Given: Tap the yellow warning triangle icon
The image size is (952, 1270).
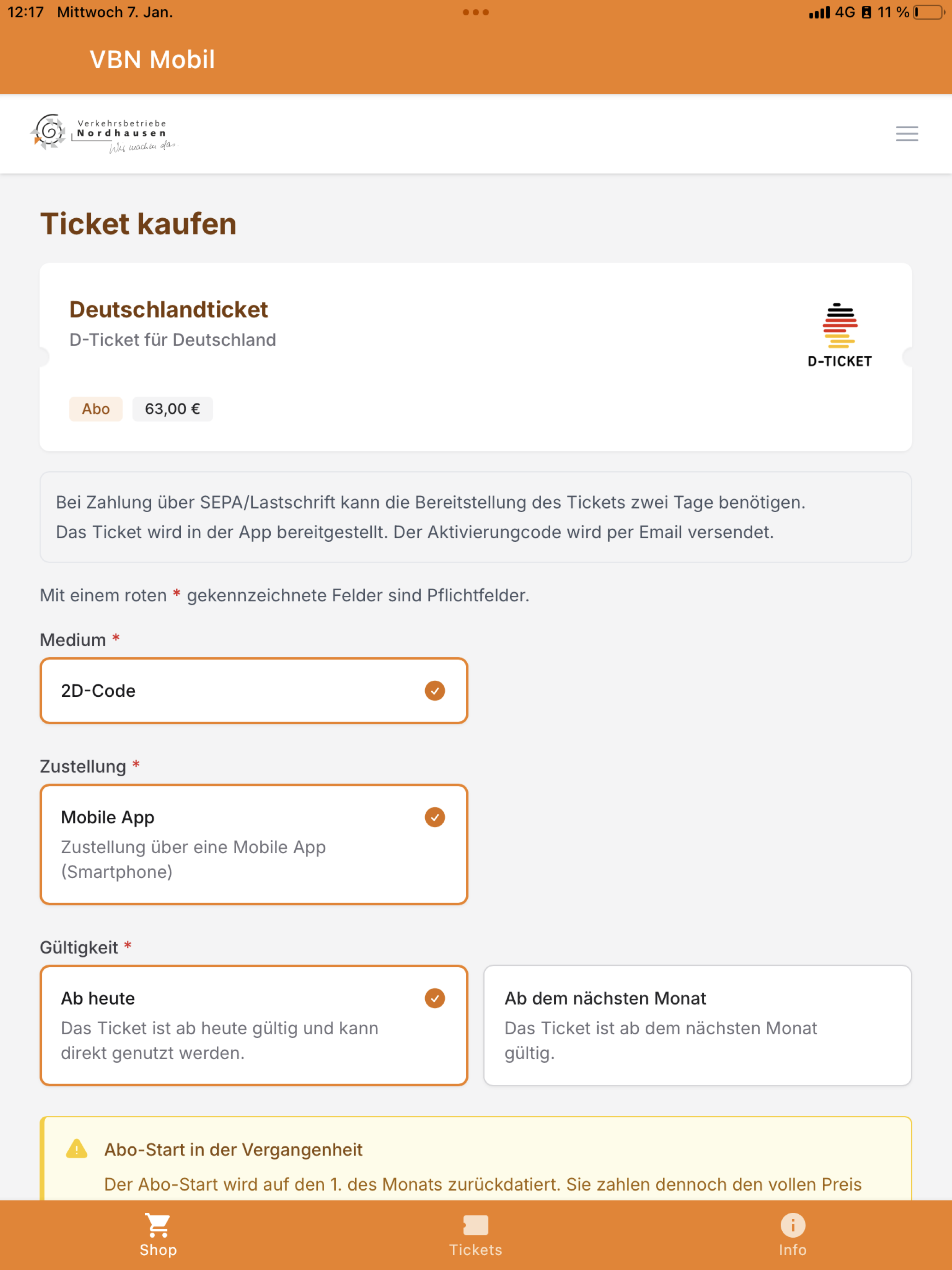Looking at the screenshot, I should [x=77, y=1149].
